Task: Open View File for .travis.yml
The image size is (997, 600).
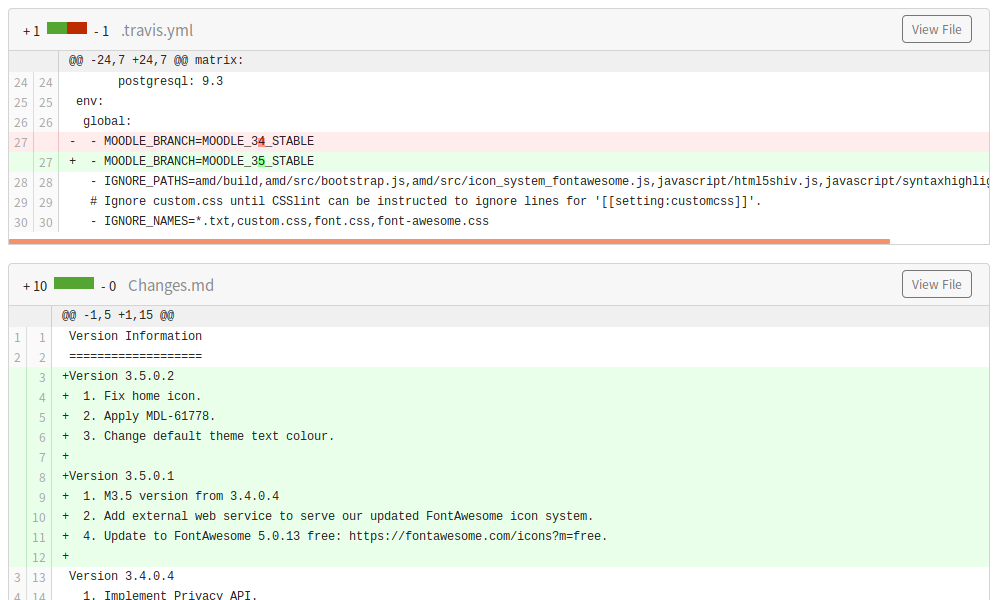Action: [936, 29]
